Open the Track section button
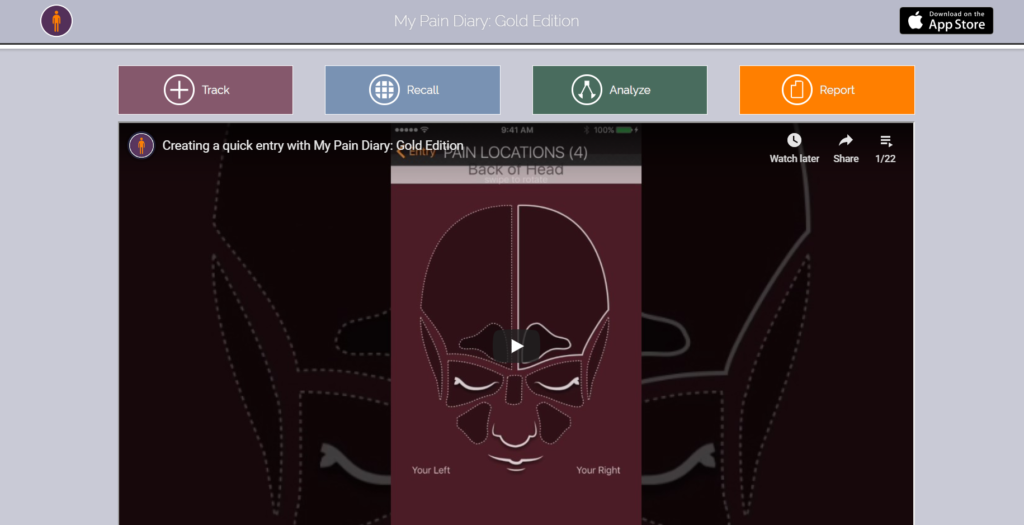 pos(206,90)
